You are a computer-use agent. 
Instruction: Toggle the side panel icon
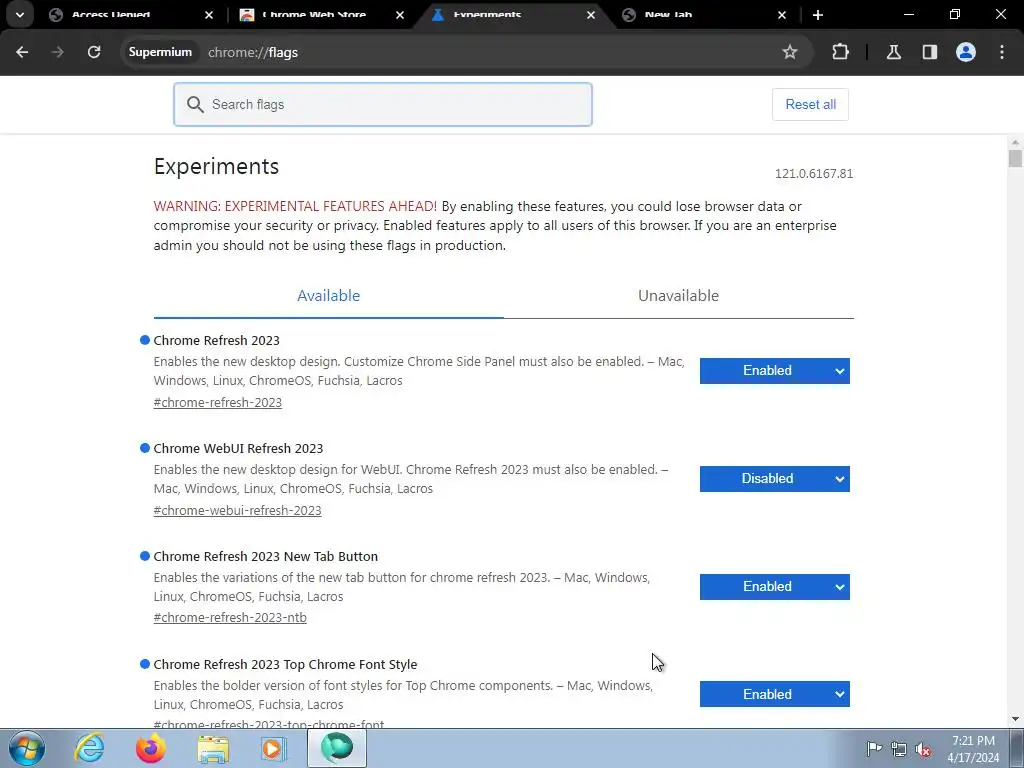929,52
